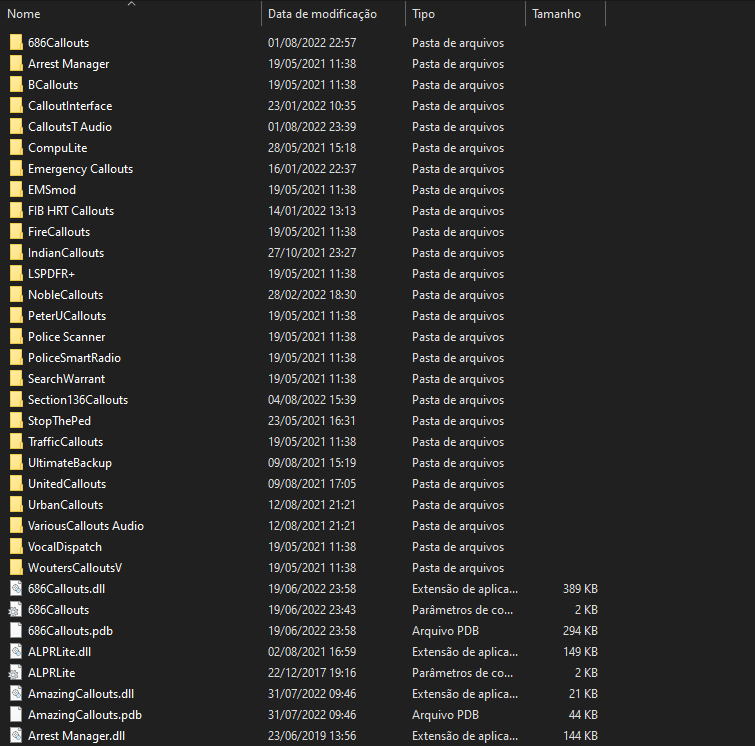Click the WoutersCalloutsV folder icon

(16, 568)
